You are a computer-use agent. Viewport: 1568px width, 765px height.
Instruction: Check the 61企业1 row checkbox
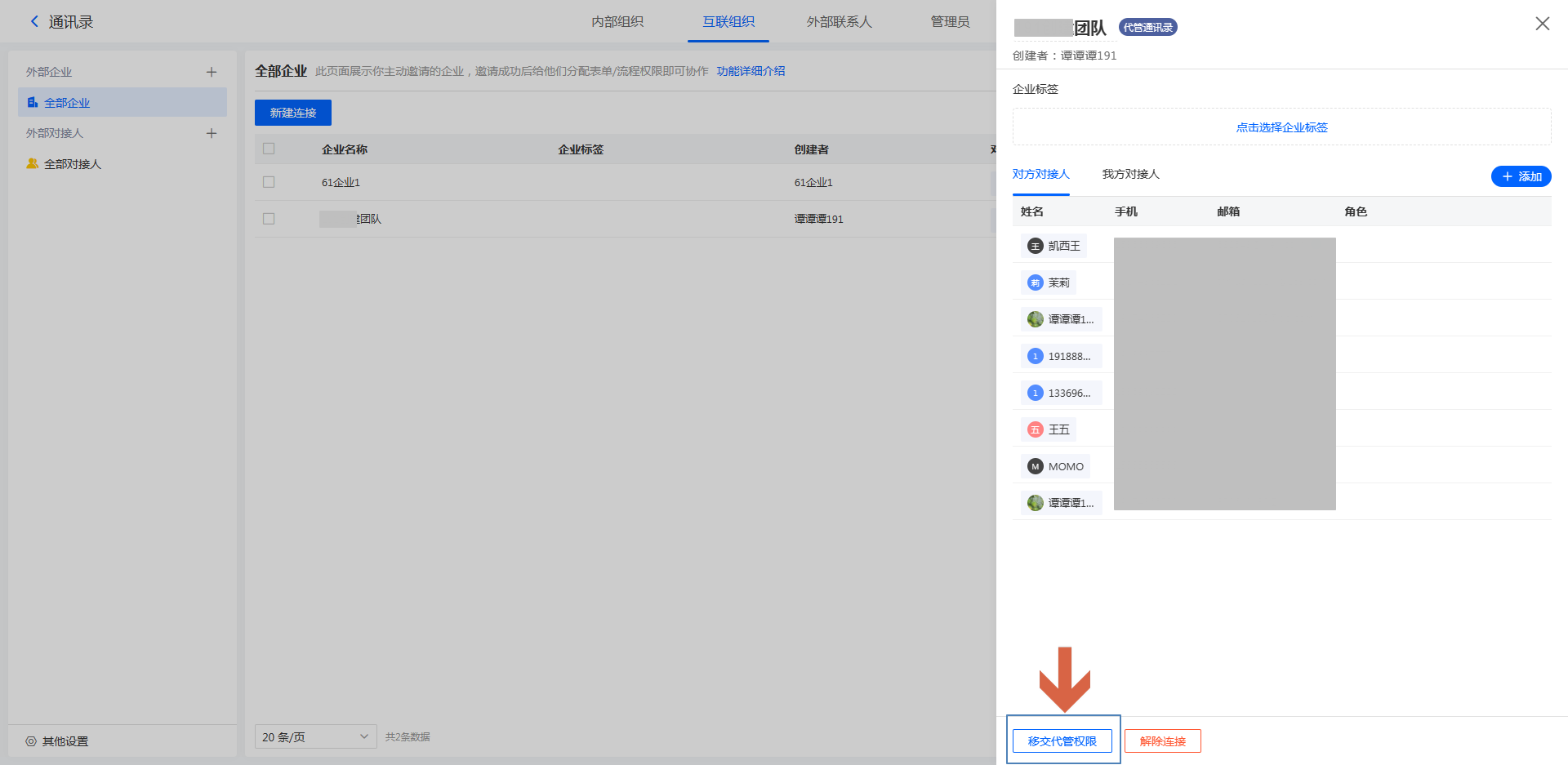click(269, 182)
